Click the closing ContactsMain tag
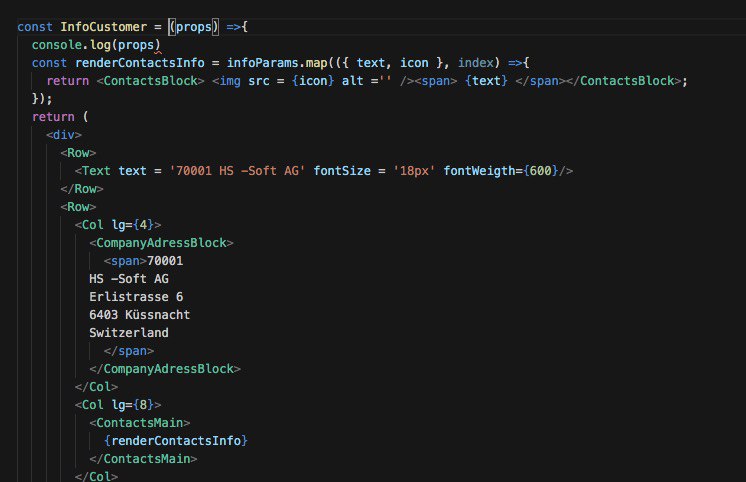The width and height of the screenshot is (746, 482). pyautogui.click(x=143, y=459)
